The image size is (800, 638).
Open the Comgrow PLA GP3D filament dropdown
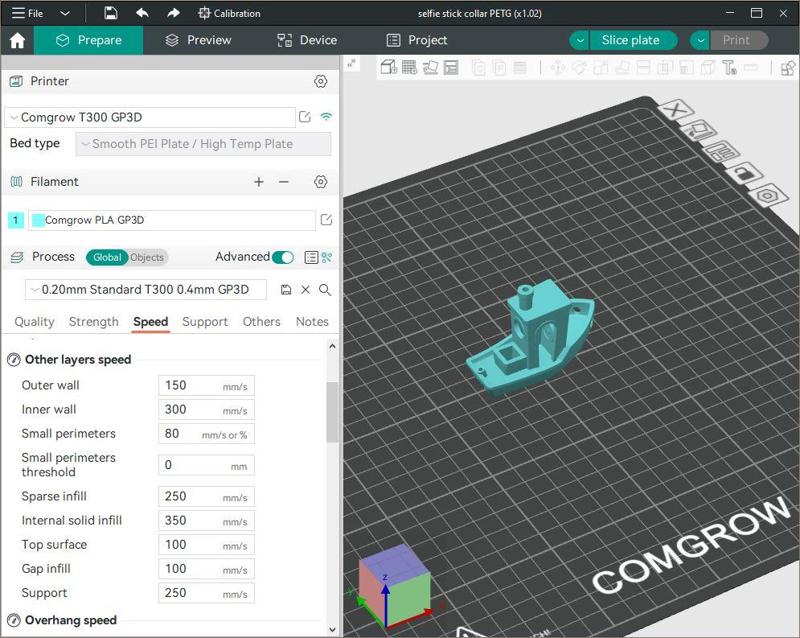(172, 220)
